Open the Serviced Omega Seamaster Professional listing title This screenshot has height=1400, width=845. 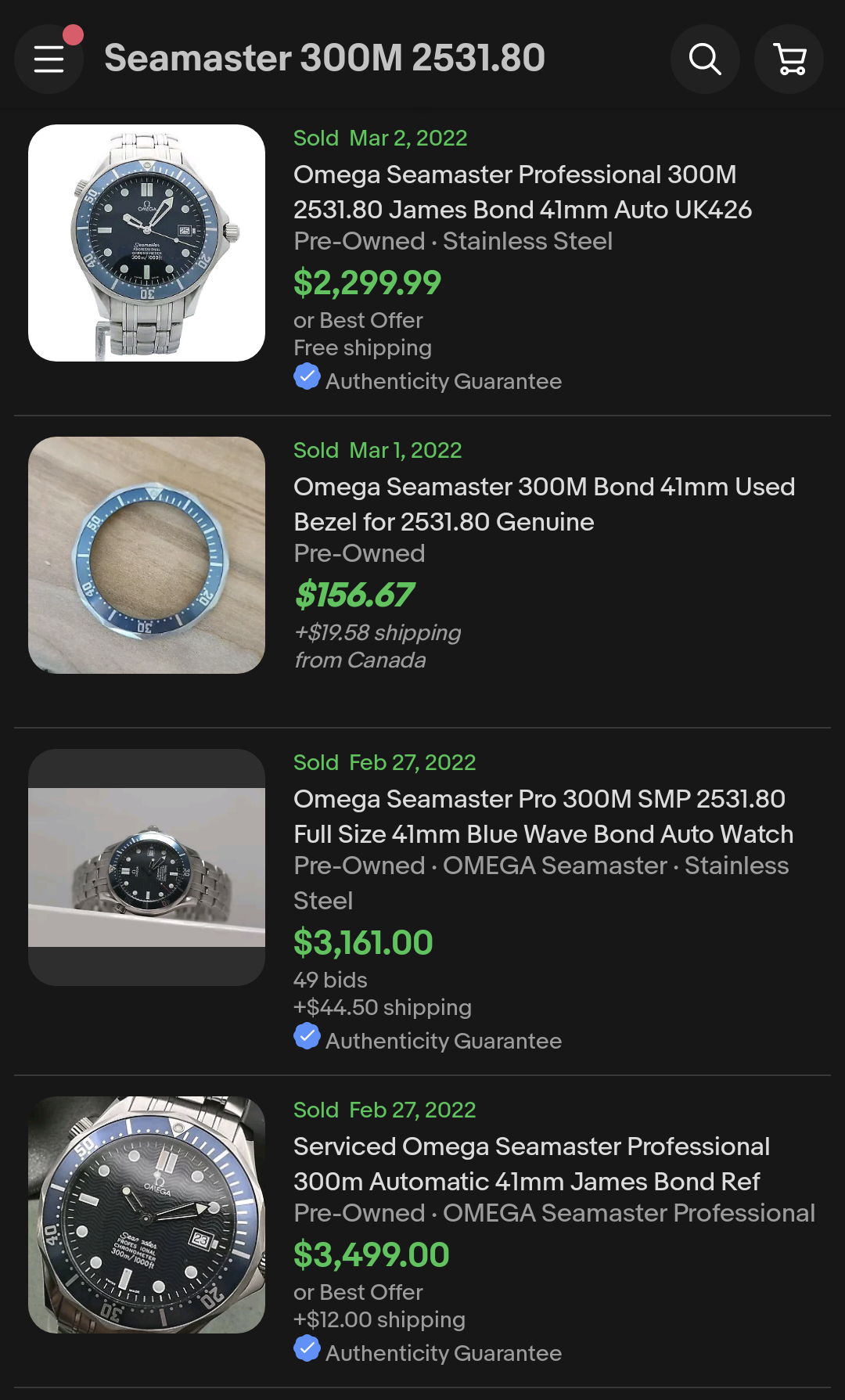click(531, 1164)
